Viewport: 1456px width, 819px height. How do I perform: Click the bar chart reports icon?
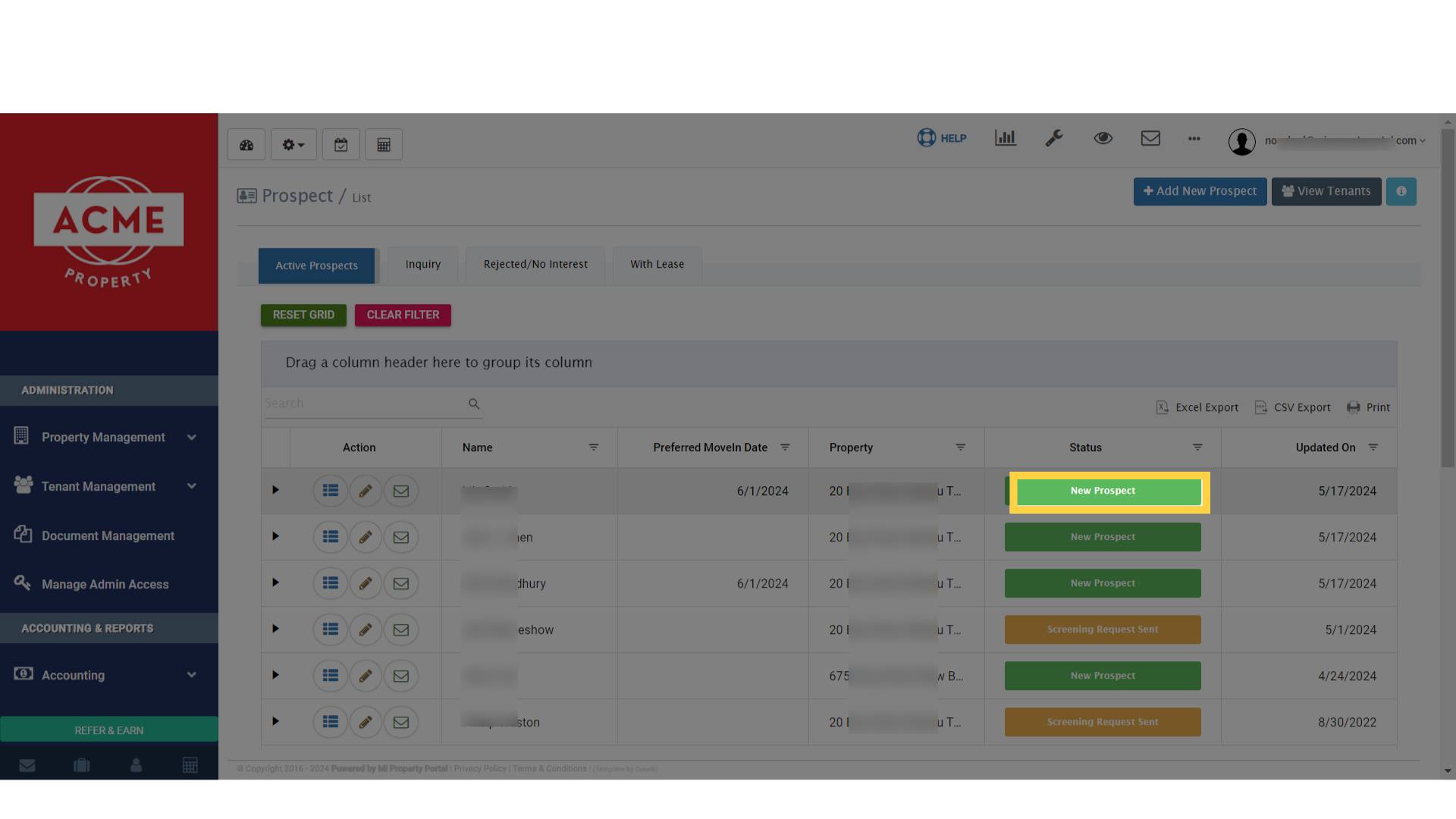[x=1006, y=138]
